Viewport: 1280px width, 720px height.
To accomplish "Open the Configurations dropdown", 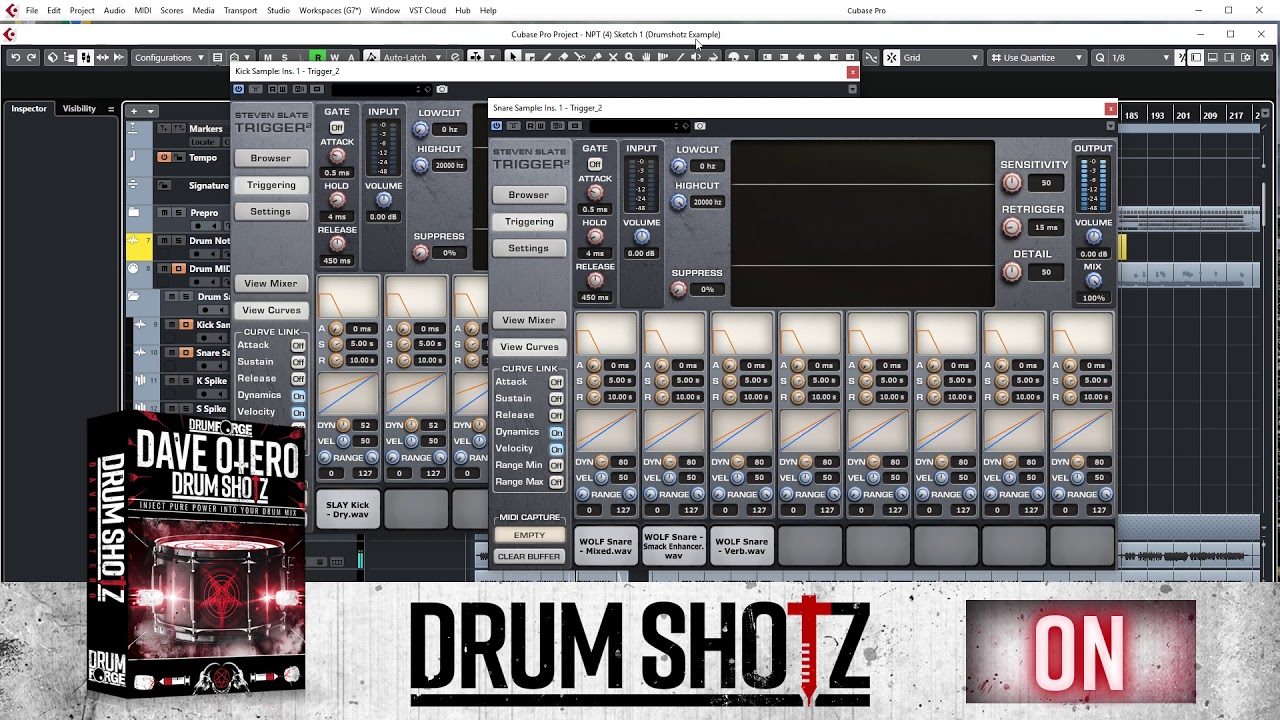I will click(169, 57).
